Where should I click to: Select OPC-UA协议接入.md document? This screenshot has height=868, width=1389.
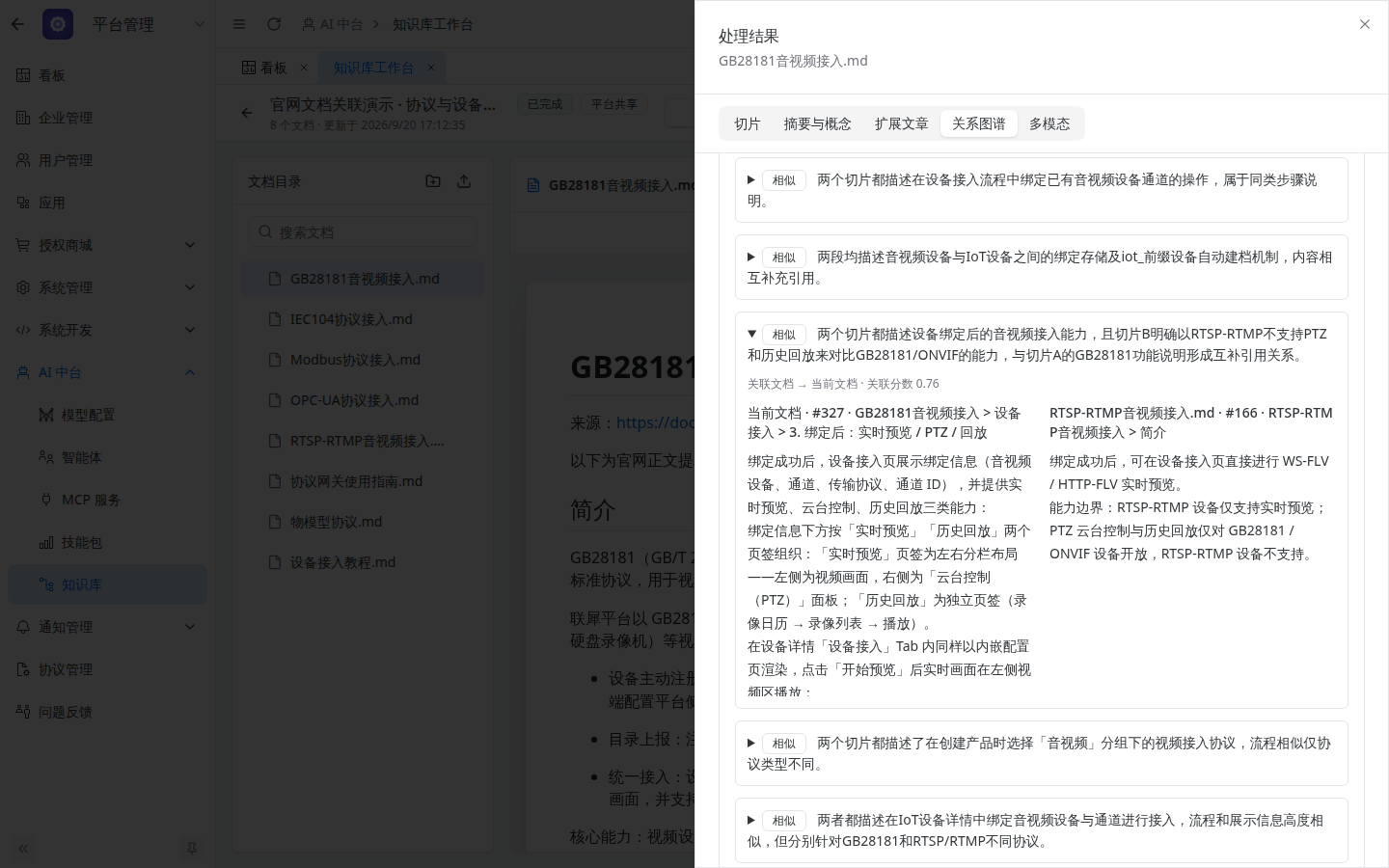tap(363, 400)
